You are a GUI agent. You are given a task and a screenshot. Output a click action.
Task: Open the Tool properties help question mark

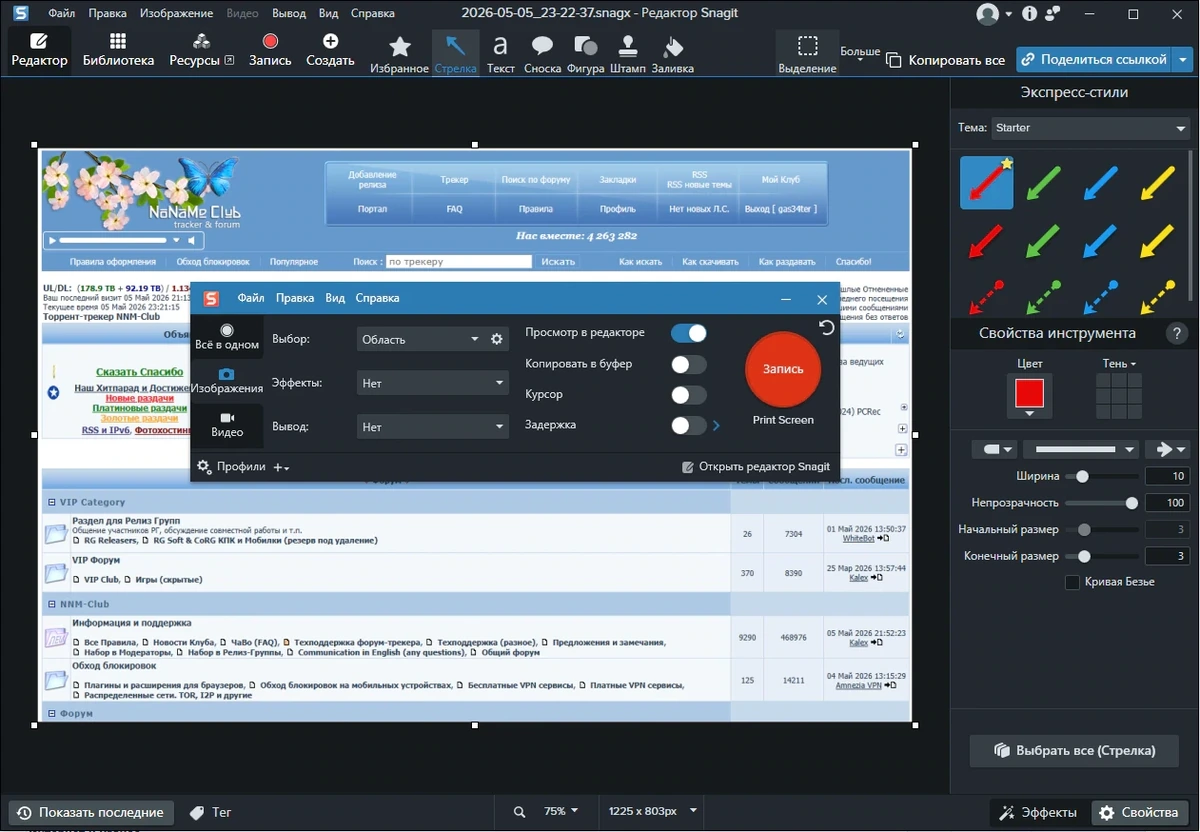(1176, 334)
